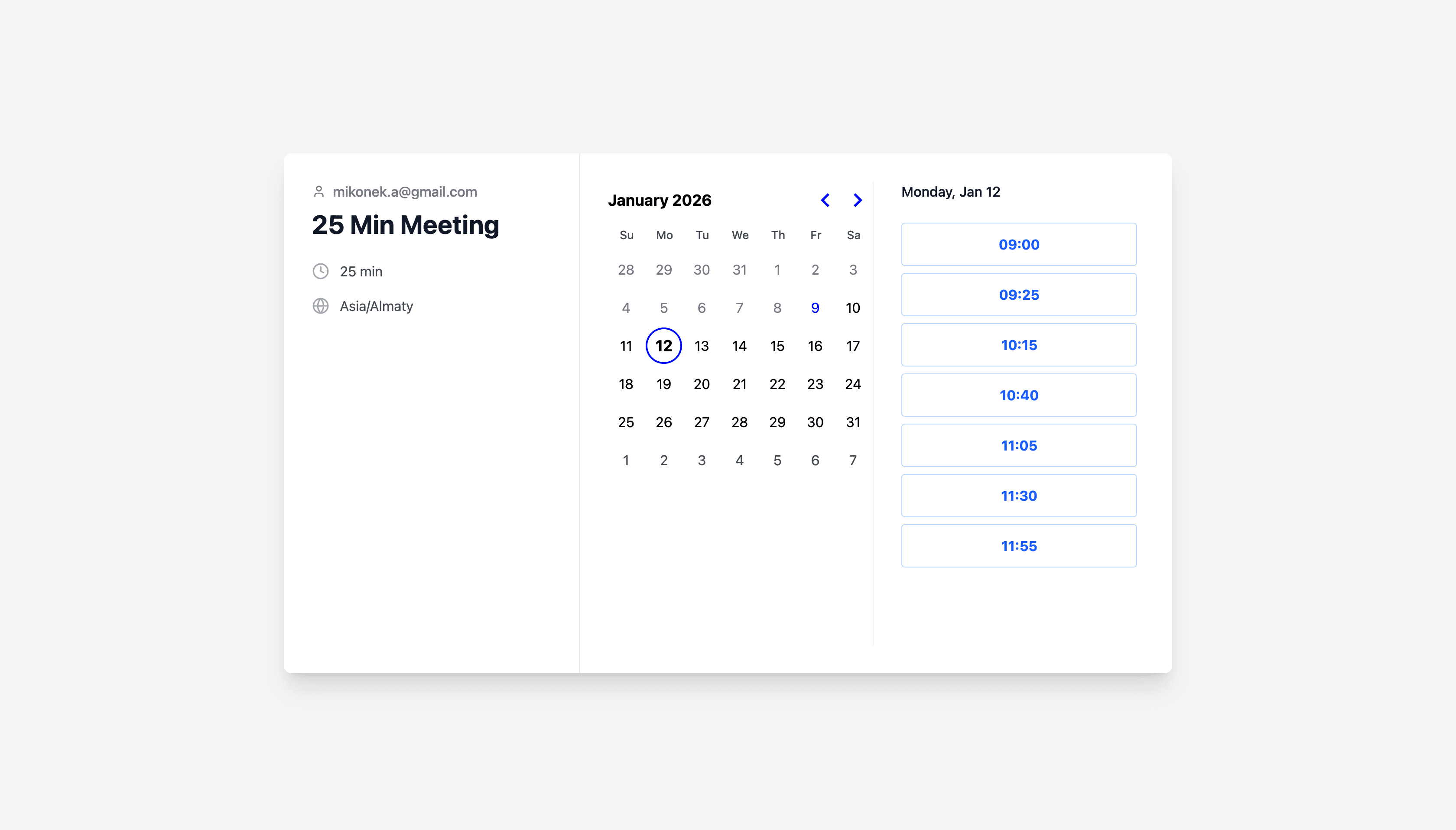The height and width of the screenshot is (830, 1456).
Task: Click the Asia/Almaty timezone label
Action: click(x=376, y=306)
